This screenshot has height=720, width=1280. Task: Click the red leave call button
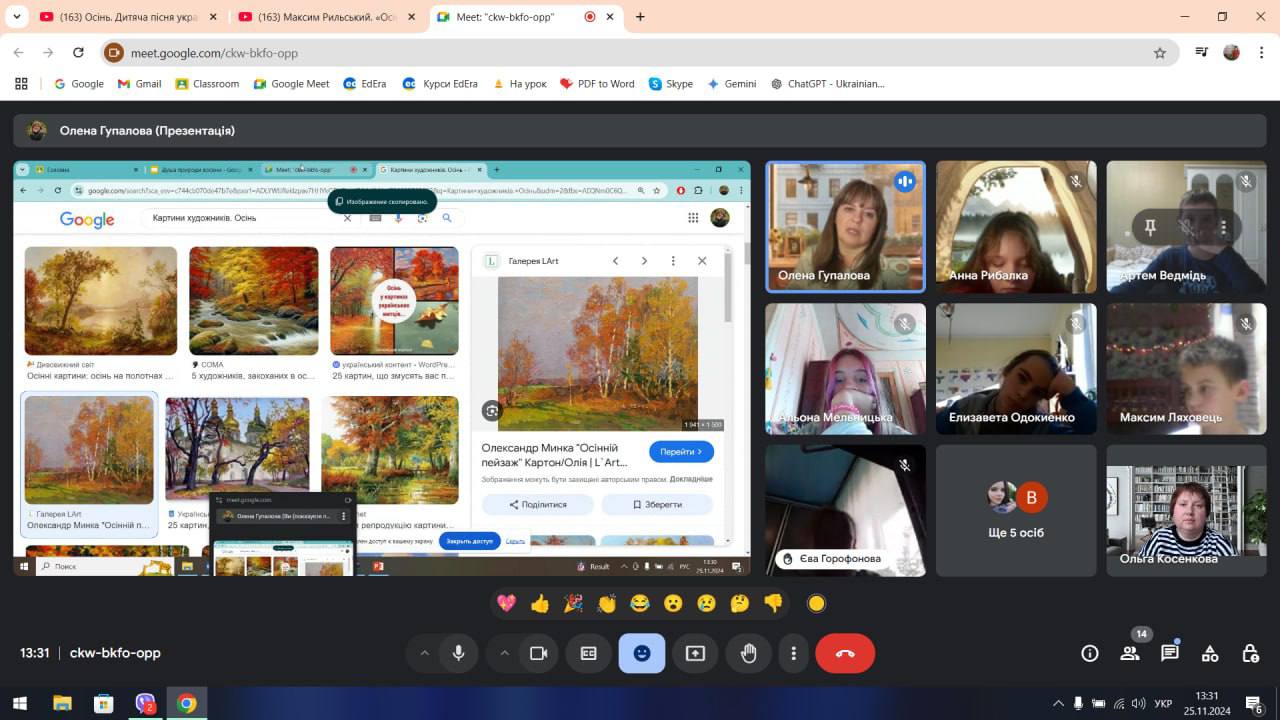[845, 653]
